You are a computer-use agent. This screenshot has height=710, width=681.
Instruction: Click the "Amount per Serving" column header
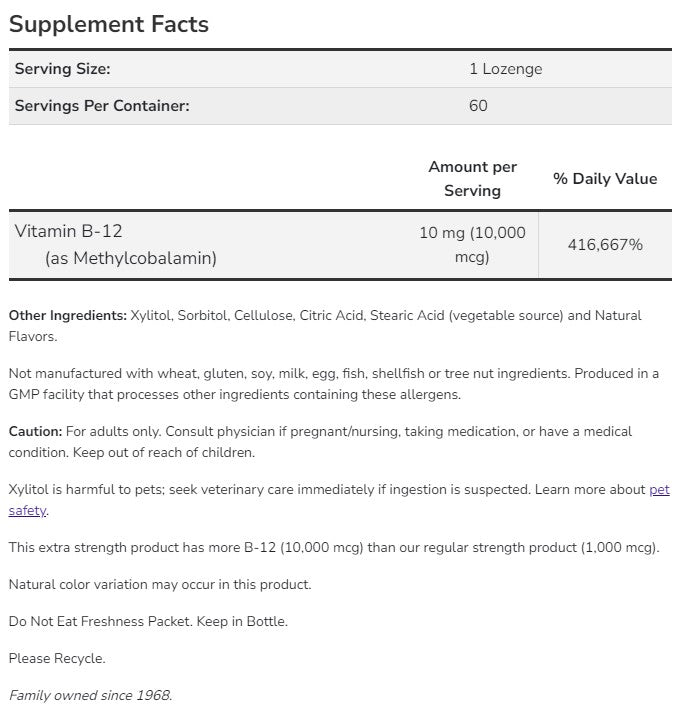pyautogui.click(x=472, y=178)
